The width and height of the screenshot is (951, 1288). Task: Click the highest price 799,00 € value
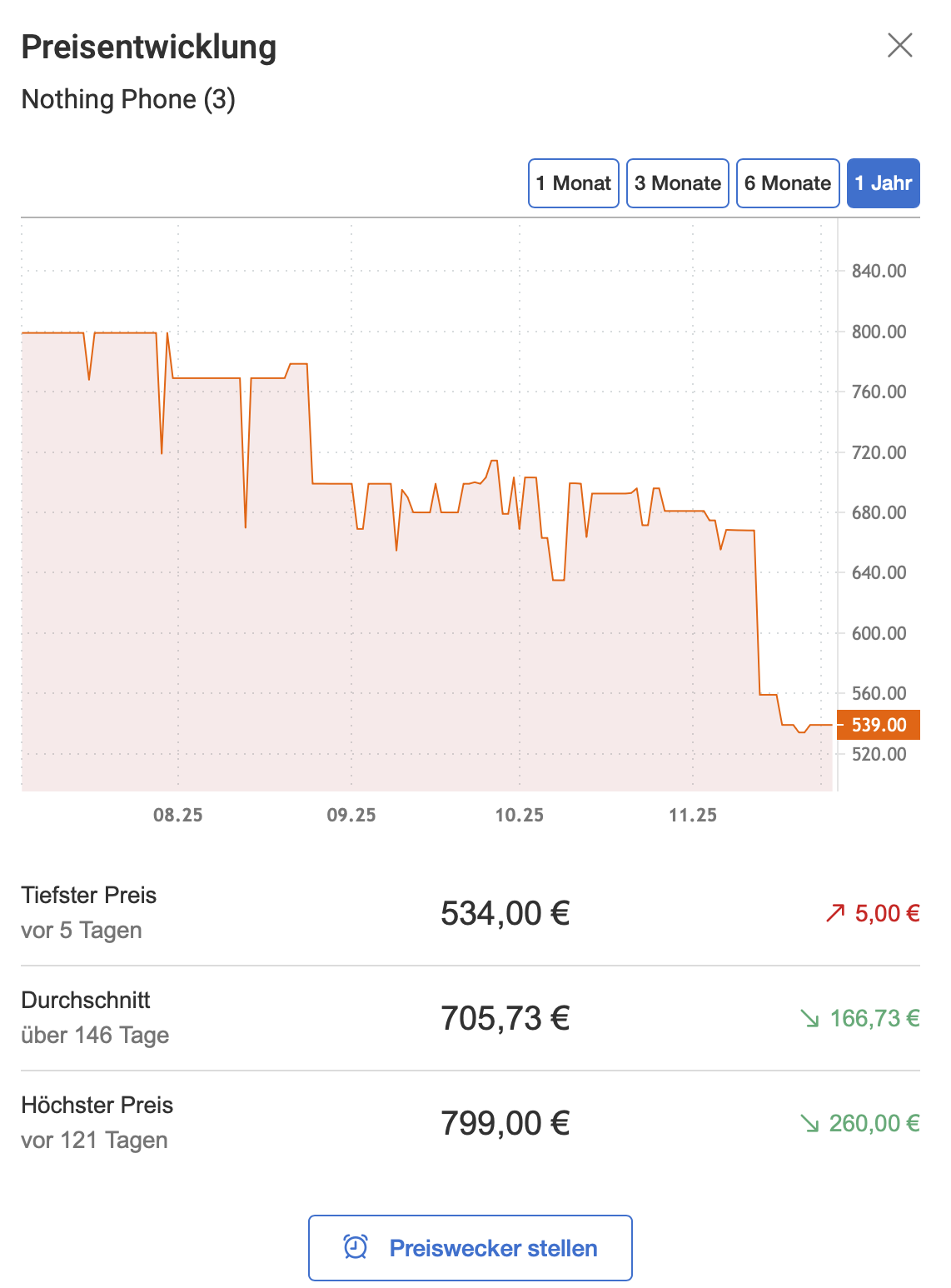(x=505, y=1124)
